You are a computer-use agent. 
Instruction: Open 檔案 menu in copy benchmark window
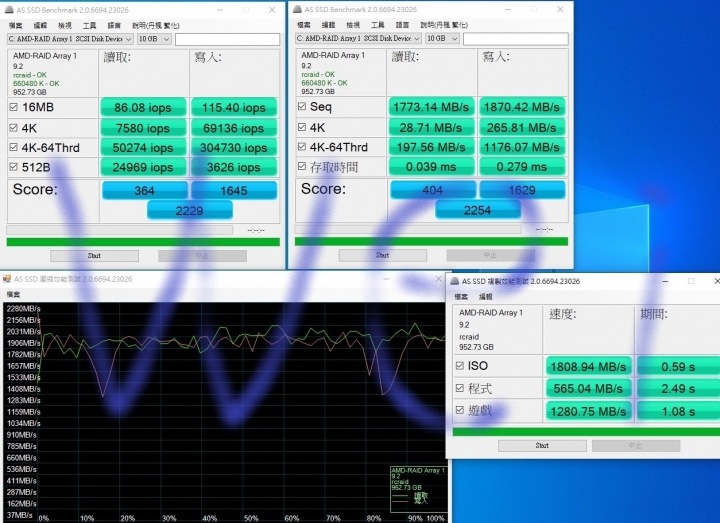pyautogui.click(x=461, y=297)
